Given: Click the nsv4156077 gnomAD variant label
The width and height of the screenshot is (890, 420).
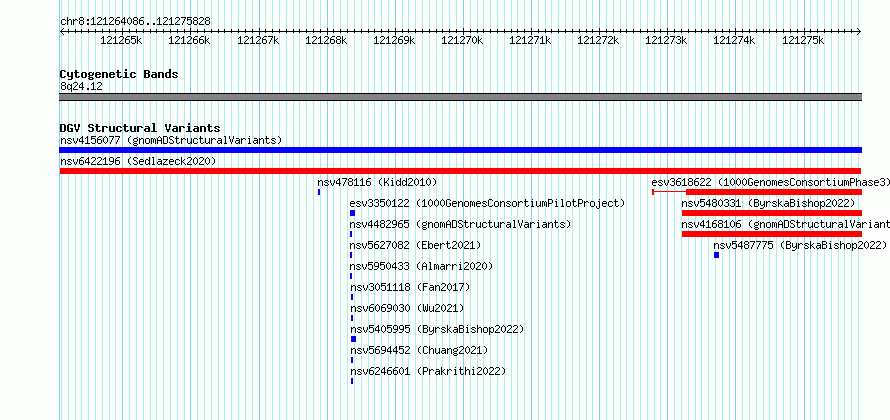Looking at the screenshot, I should tap(171, 140).
